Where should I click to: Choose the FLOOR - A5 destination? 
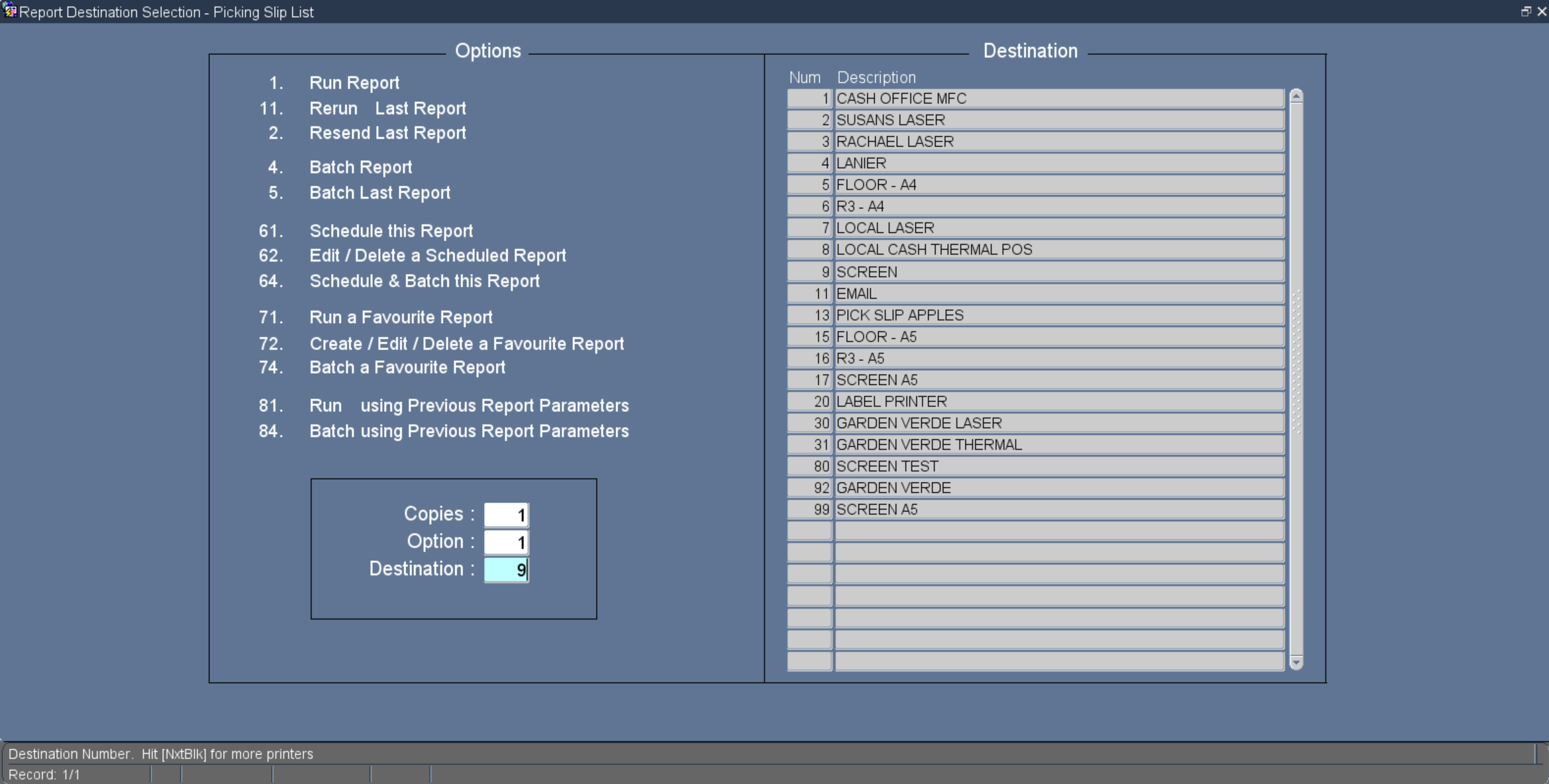[x=1059, y=337]
